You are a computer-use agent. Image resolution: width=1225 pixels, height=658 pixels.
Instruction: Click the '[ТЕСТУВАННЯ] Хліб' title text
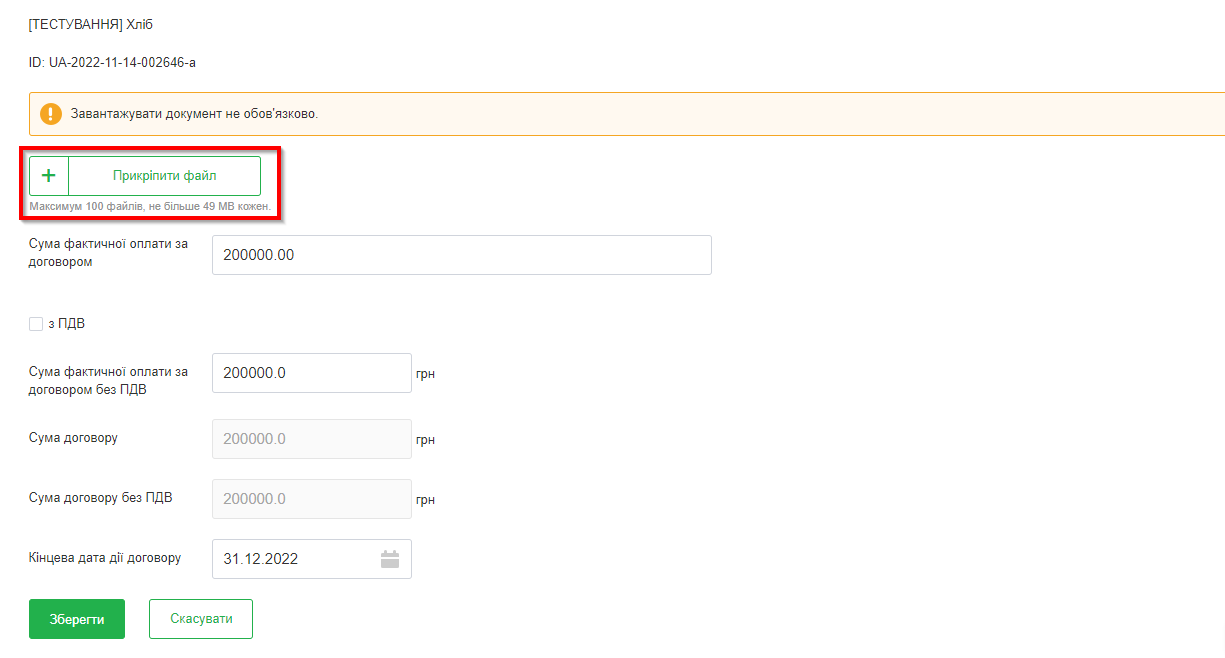point(91,25)
